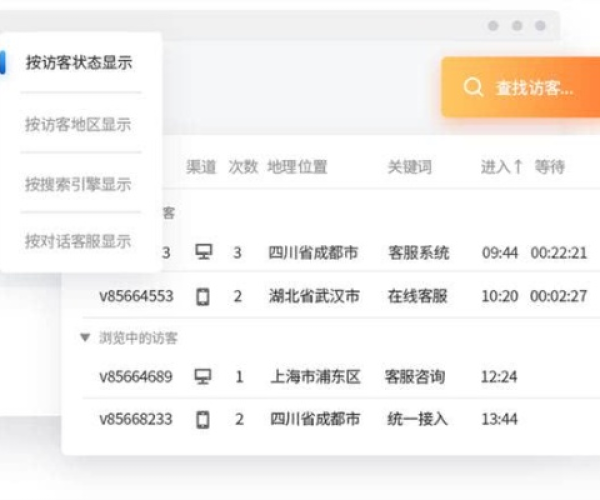Select 上海市浦东区 location cell

tap(316, 376)
